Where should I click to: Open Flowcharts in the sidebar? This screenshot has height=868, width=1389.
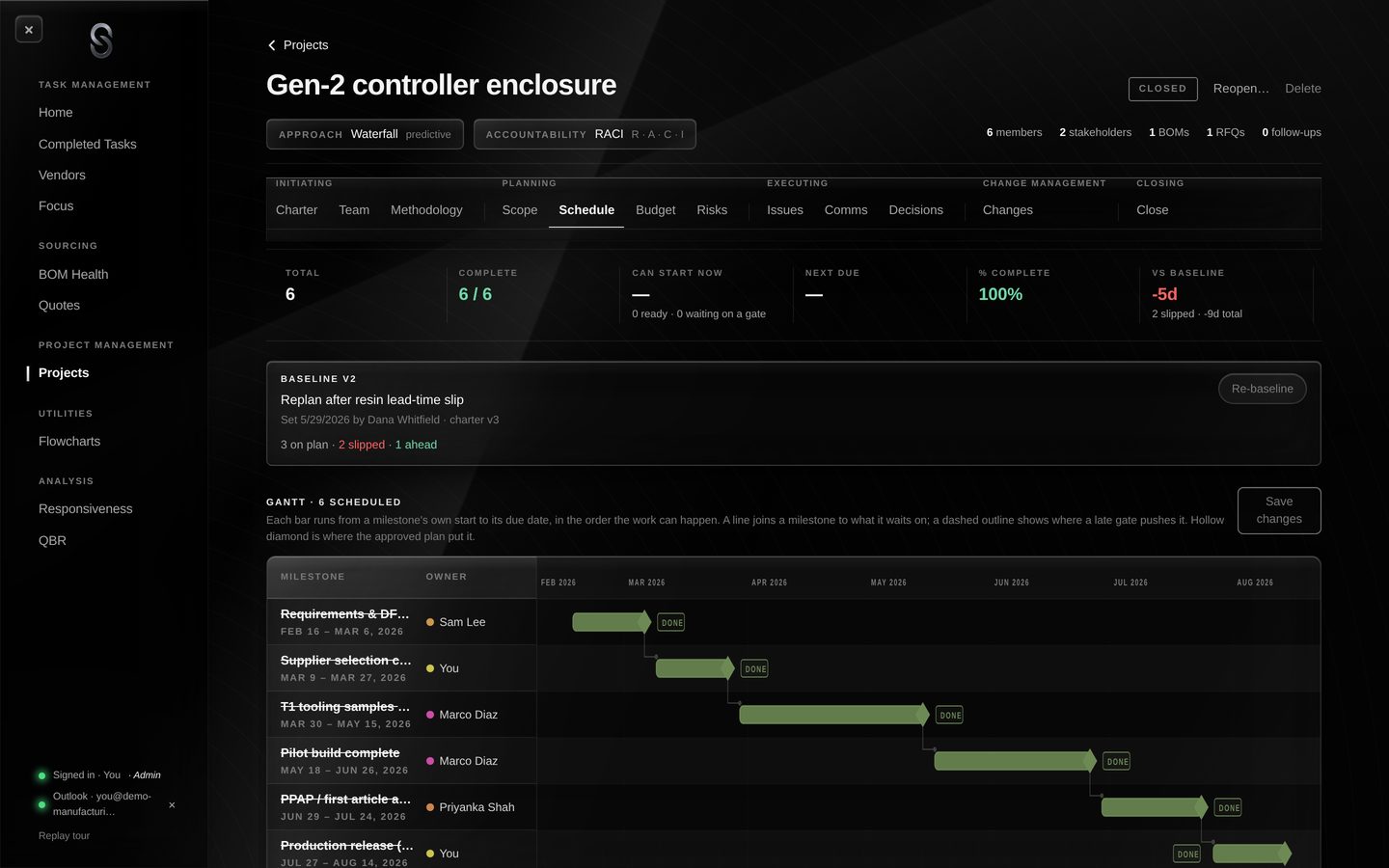click(69, 442)
